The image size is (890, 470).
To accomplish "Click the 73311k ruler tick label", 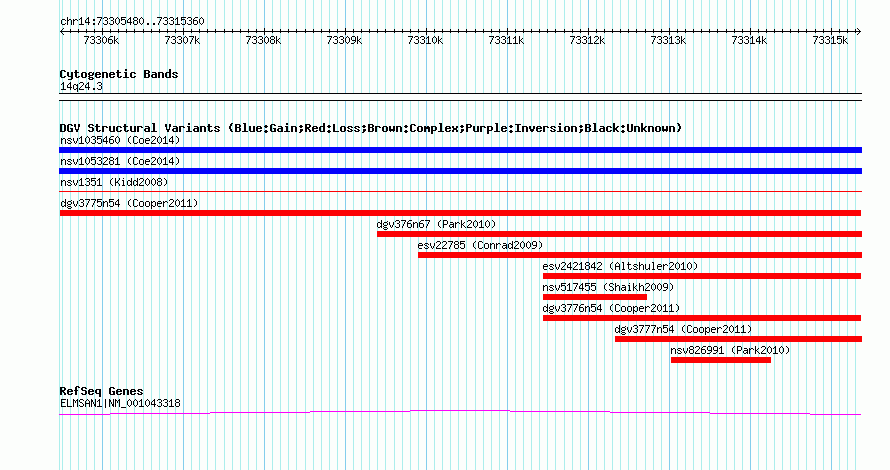I will click(x=506, y=40).
